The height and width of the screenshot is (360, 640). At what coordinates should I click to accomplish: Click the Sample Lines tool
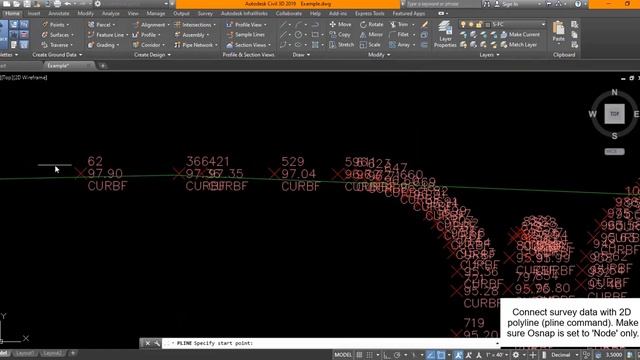[x=245, y=35]
